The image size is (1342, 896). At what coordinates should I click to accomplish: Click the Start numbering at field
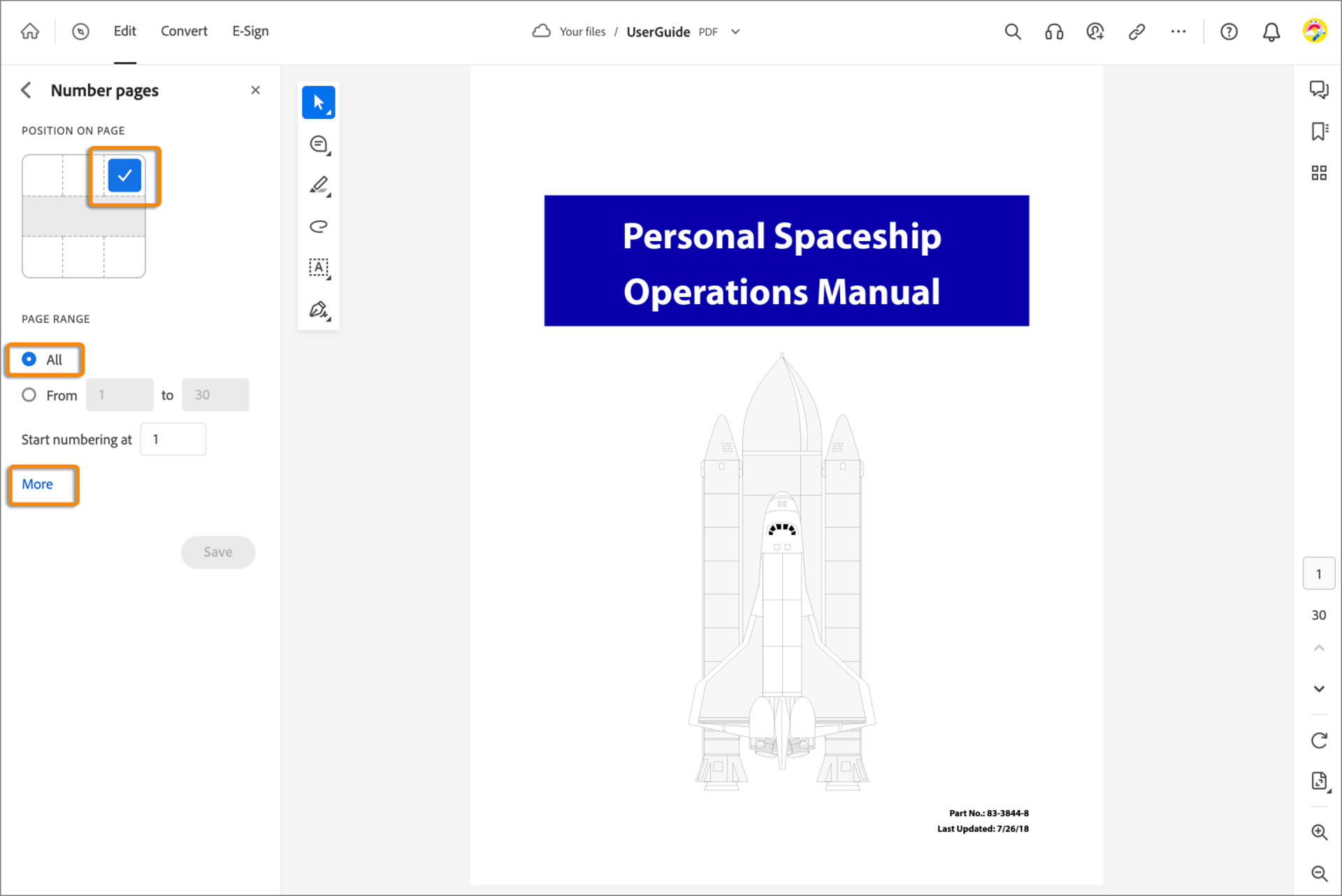click(173, 440)
